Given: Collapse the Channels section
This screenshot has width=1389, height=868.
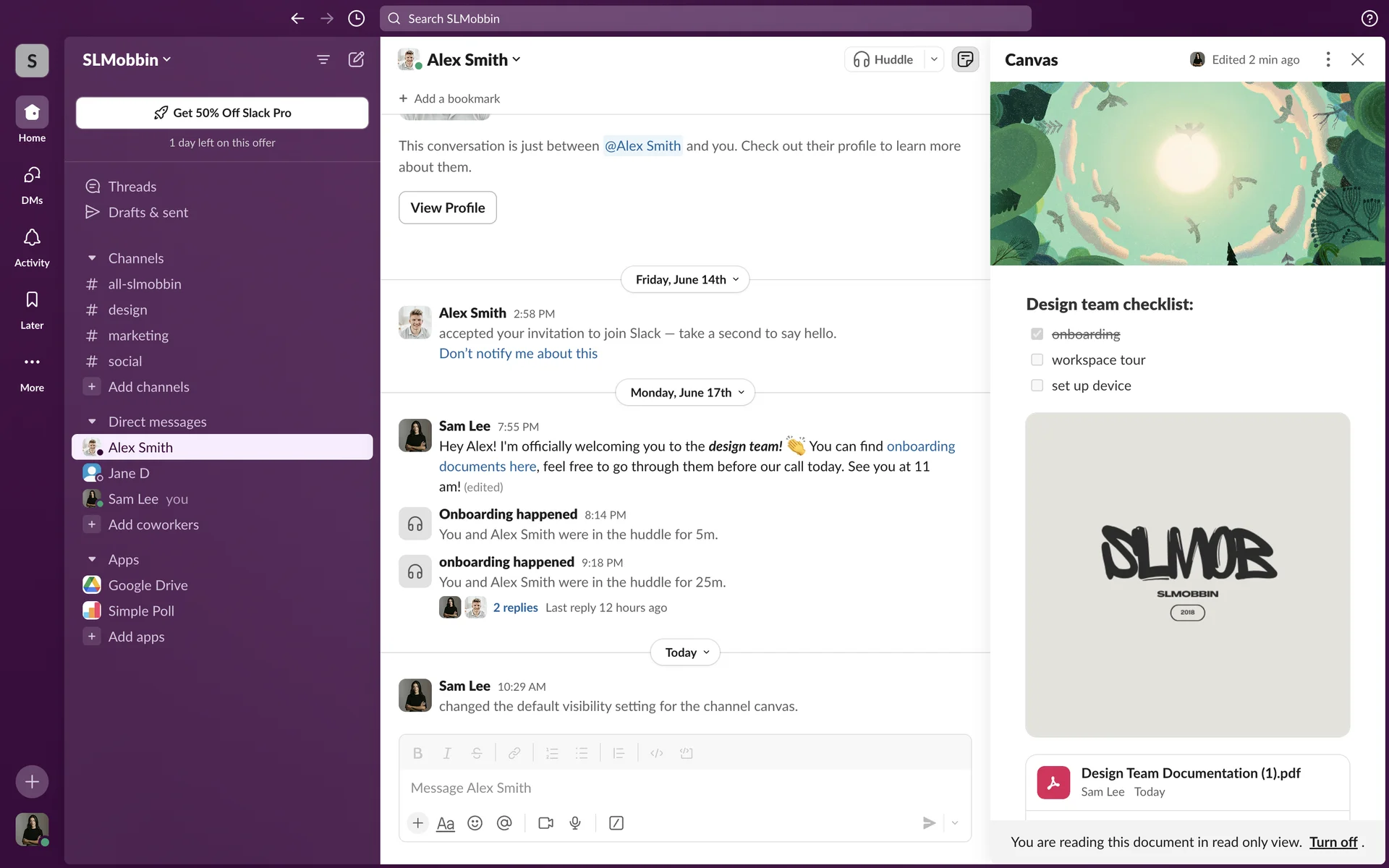Looking at the screenshot, I should (92, 258).
